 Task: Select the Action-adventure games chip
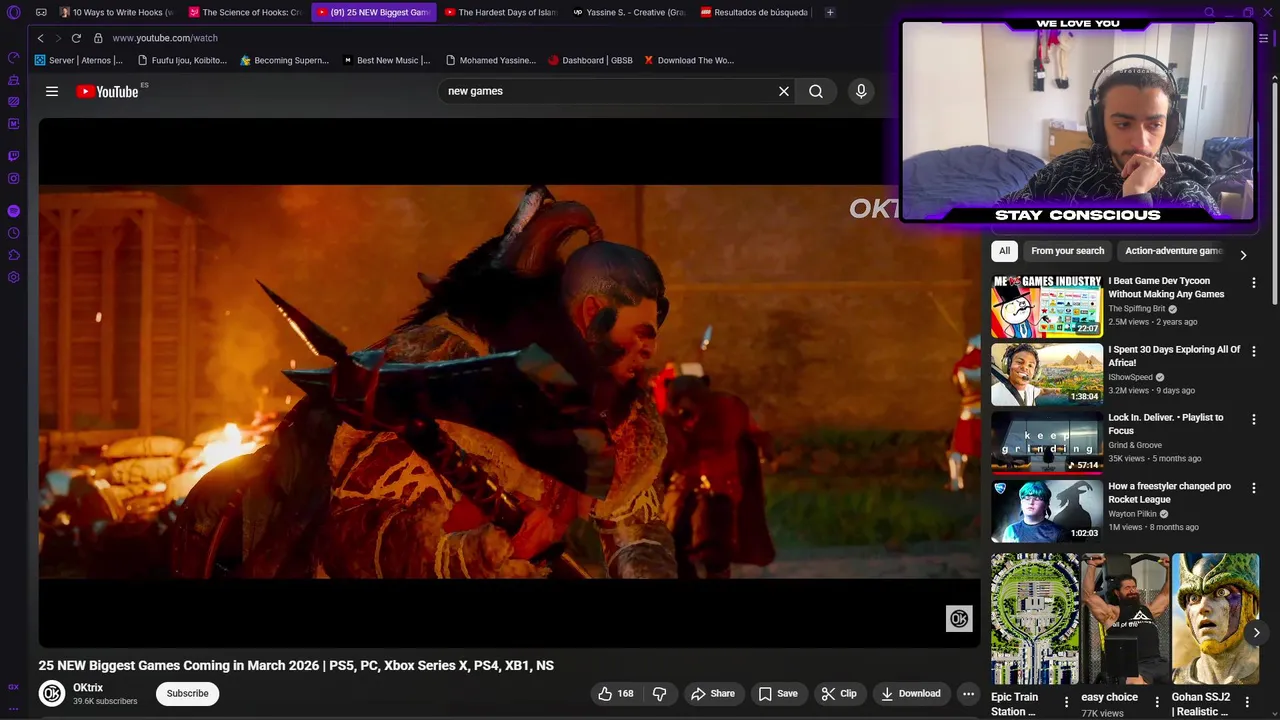[1174, 251]
